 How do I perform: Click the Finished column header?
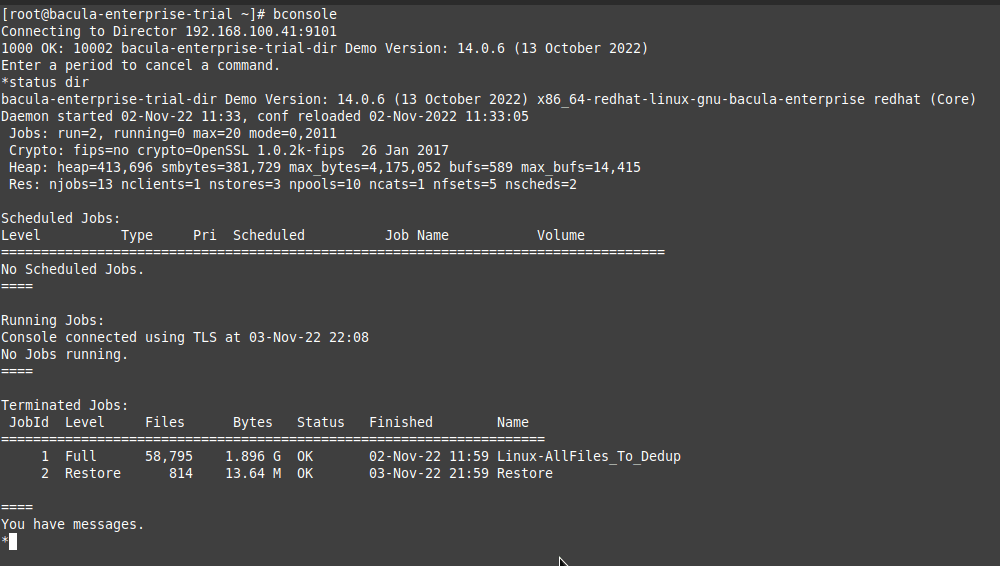tap(401, 422)
